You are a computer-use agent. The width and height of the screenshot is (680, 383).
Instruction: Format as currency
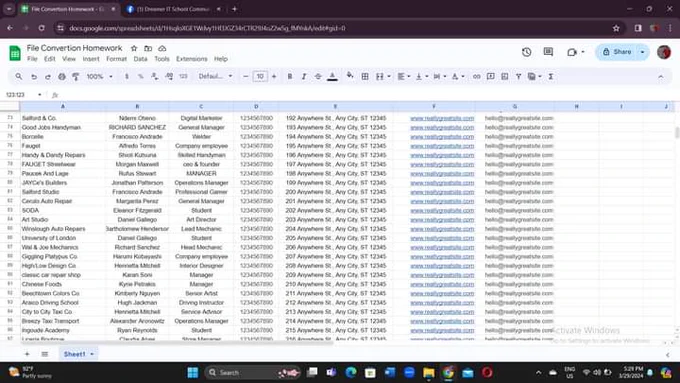pos(127,76)
